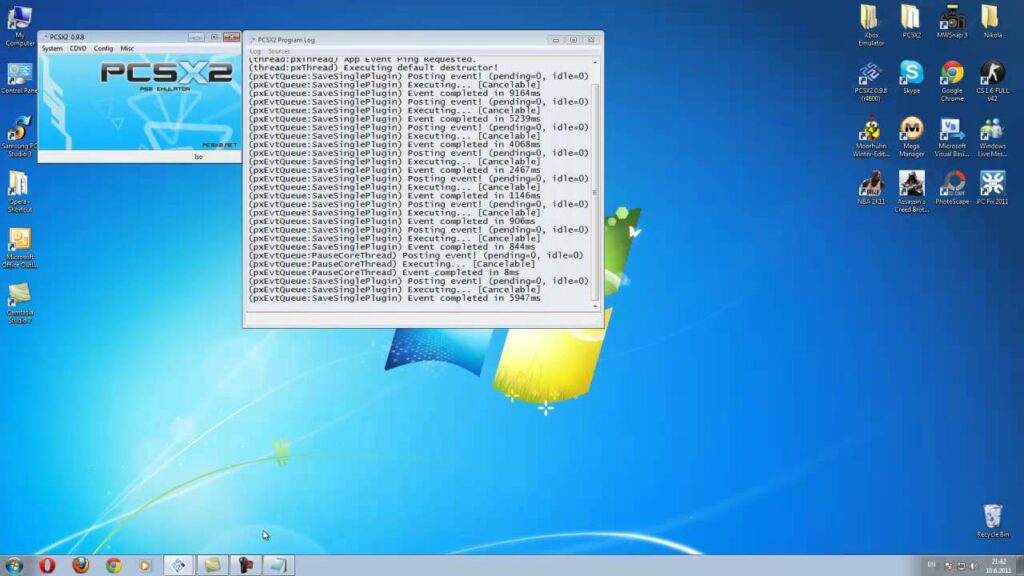Launch PhotoScape desktop shortcut
Viewport: 1024px width, 576px height.
click(x=952, y=188)
